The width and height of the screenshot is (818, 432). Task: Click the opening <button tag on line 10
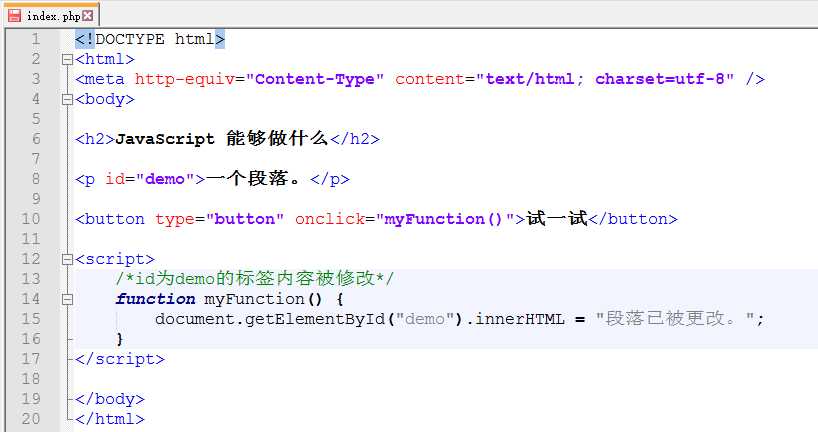(110, 219)
